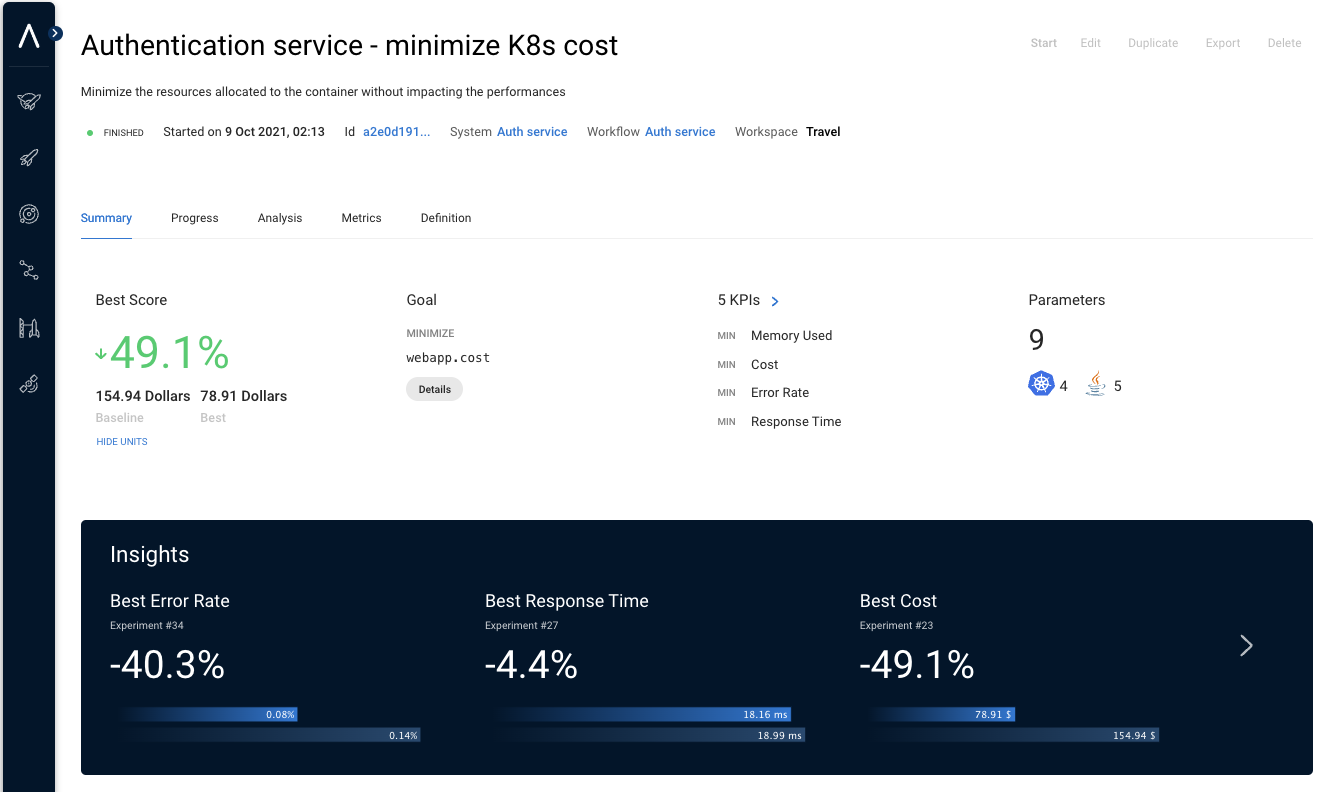Open the planet orbit icon in sidebar
The image size is (1329, 792).
tap(29, 213)
